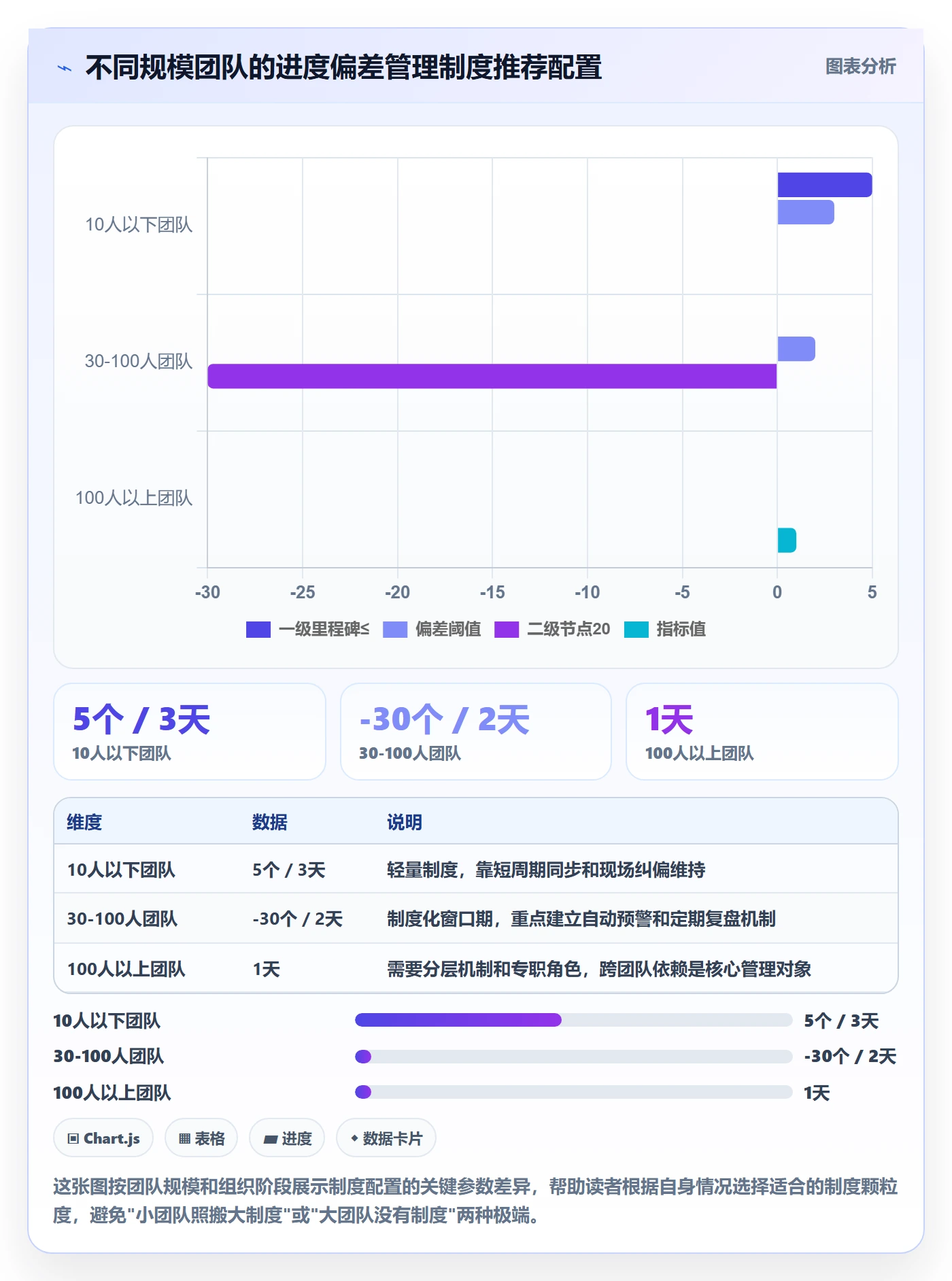The height and width of the screenshot is (1281, 952).
Task: Click the 10人以下团队 chart axis label
Action: (x=139, y=225)
